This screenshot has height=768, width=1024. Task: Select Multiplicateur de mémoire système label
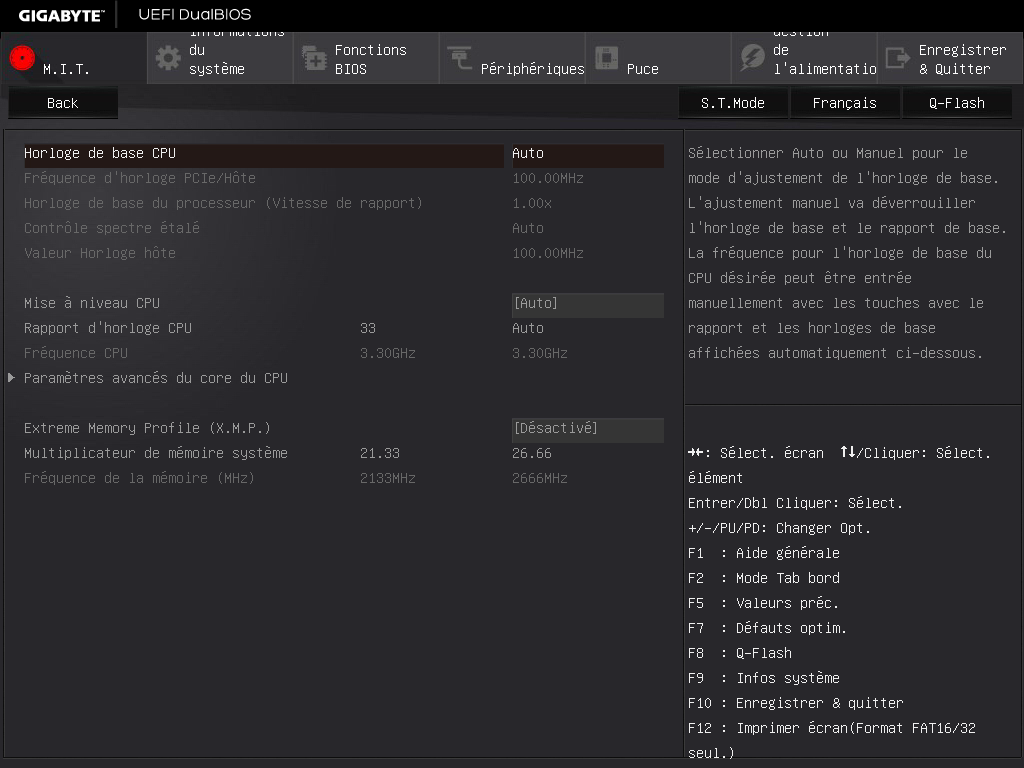[155, 453]
